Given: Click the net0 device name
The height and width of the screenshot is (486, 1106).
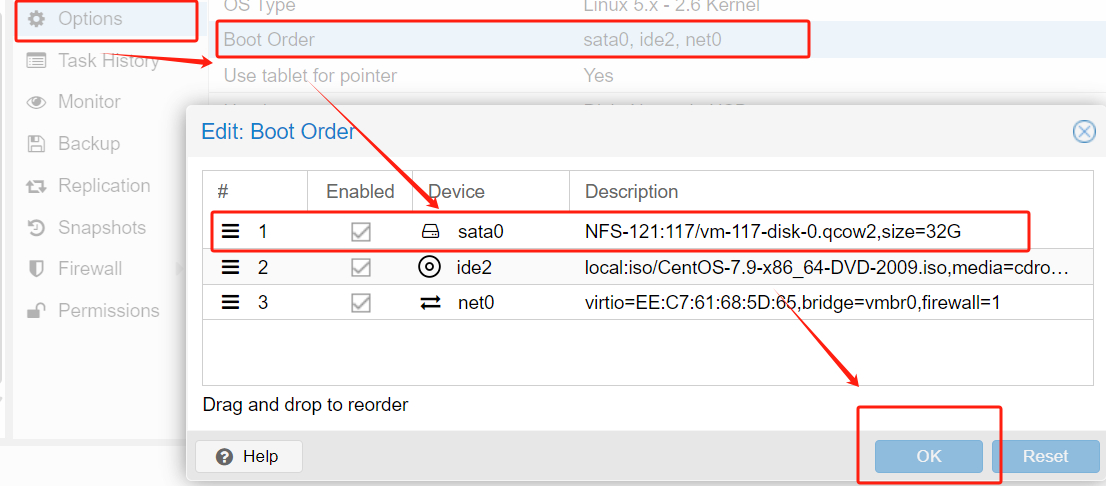Looking at the screenshot, I should coord(476,303).
